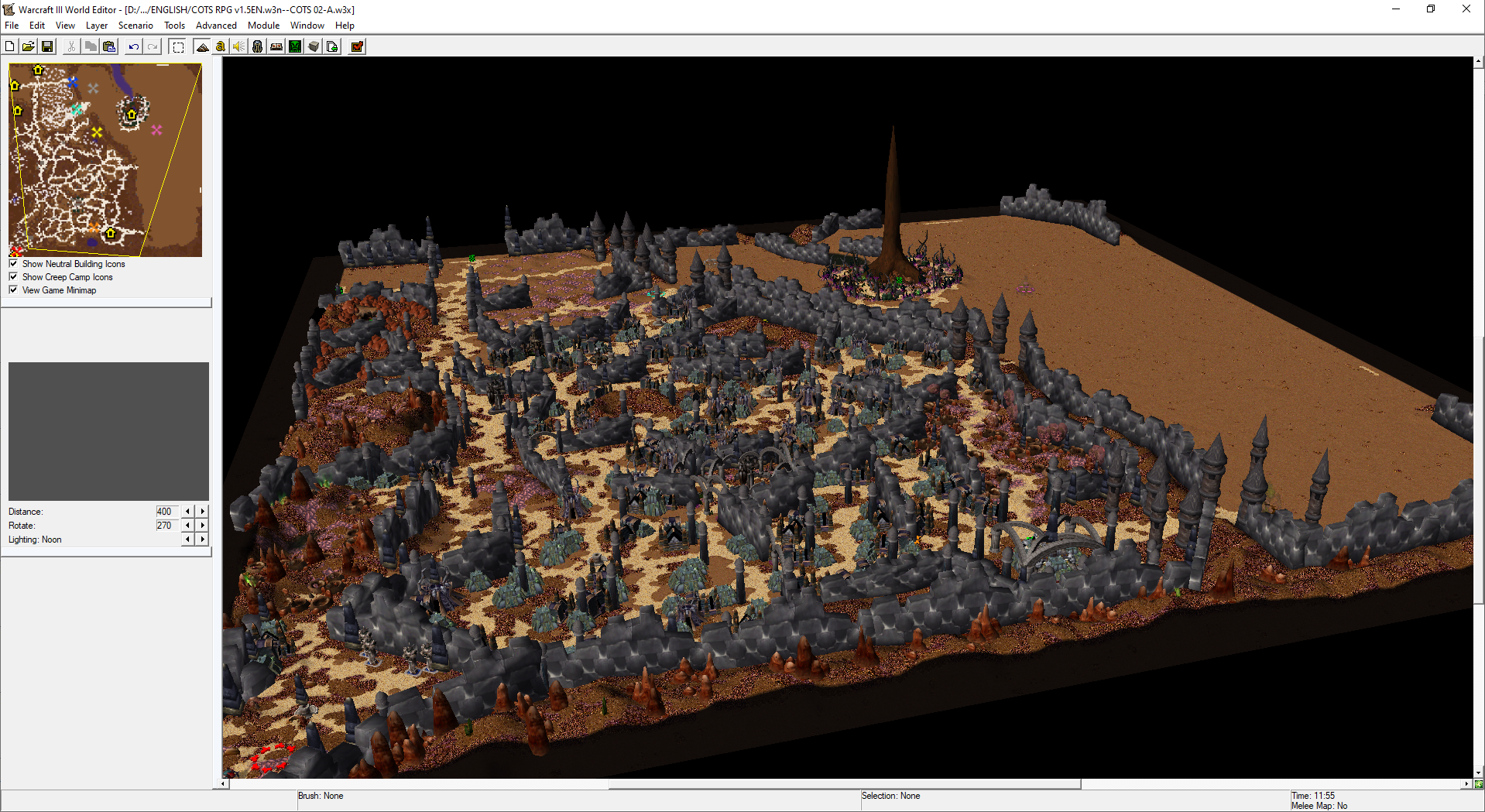Click 'Melee Map: No' status text
This screenshot has width=1485, height=812.
[1319, 806]
